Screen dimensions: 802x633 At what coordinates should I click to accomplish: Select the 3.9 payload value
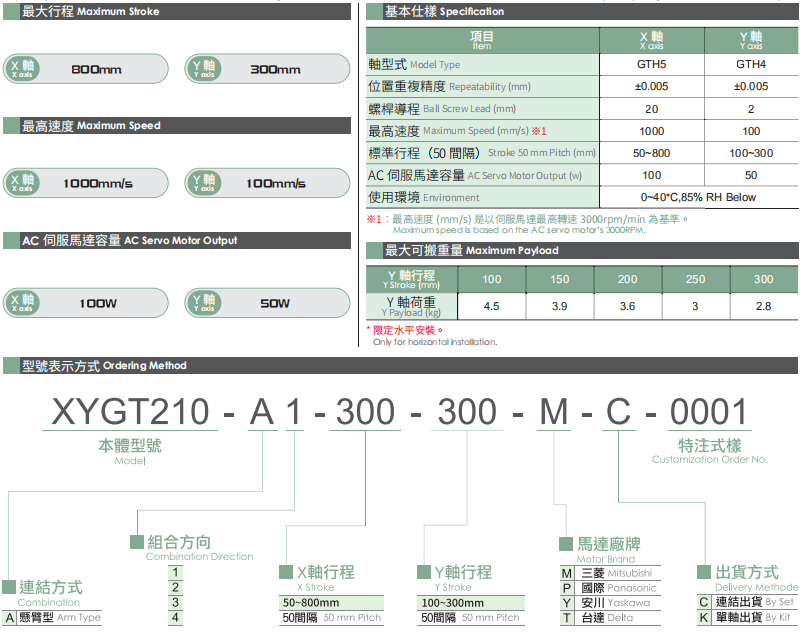pos(560,306)
